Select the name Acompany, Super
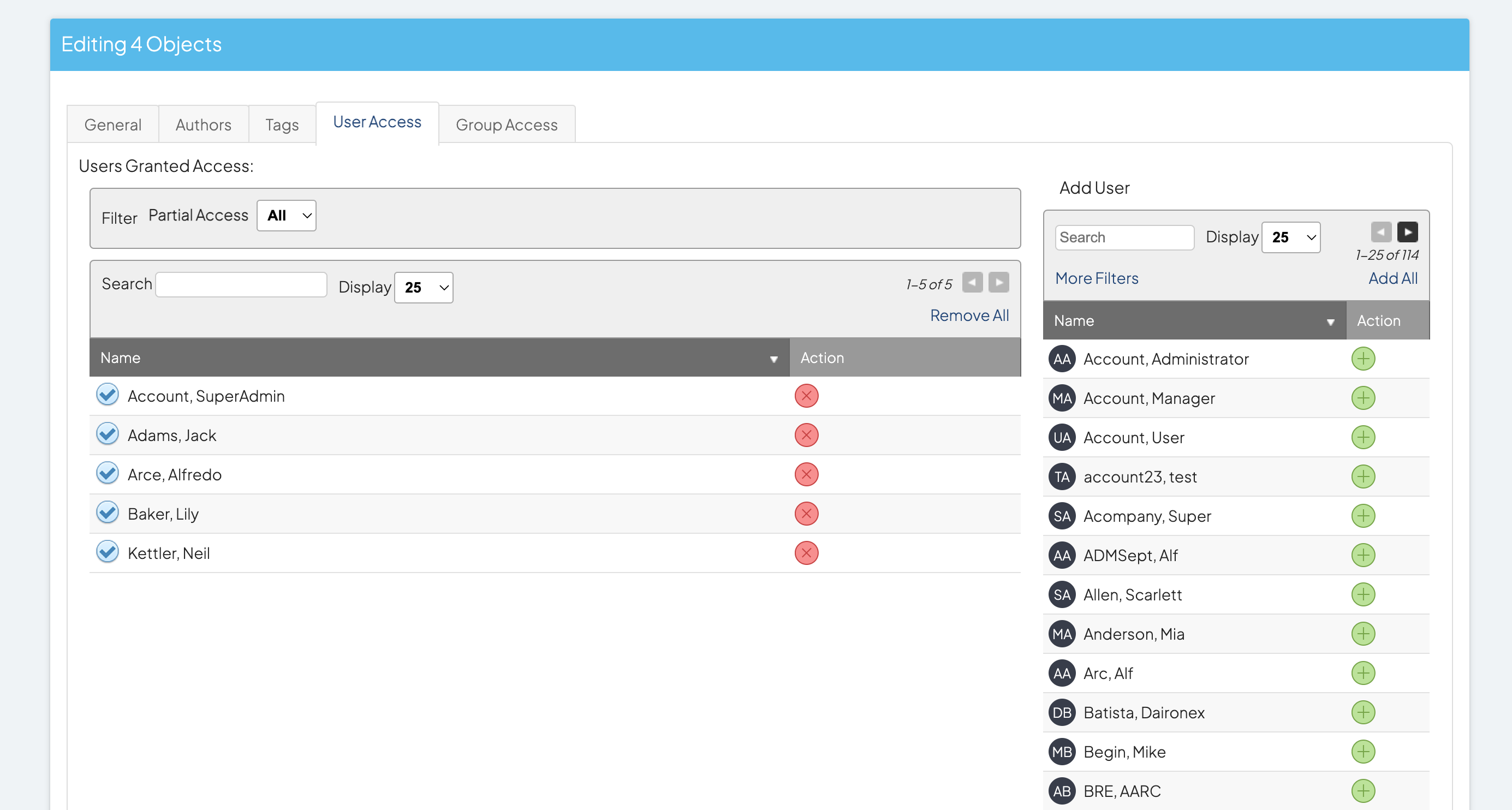The width and height of the screenshot is (1512, 810). pos(1147,516)
